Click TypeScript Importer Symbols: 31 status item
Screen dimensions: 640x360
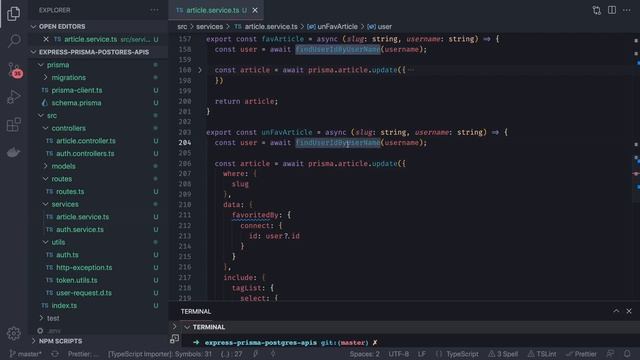[x=160, y=354]
